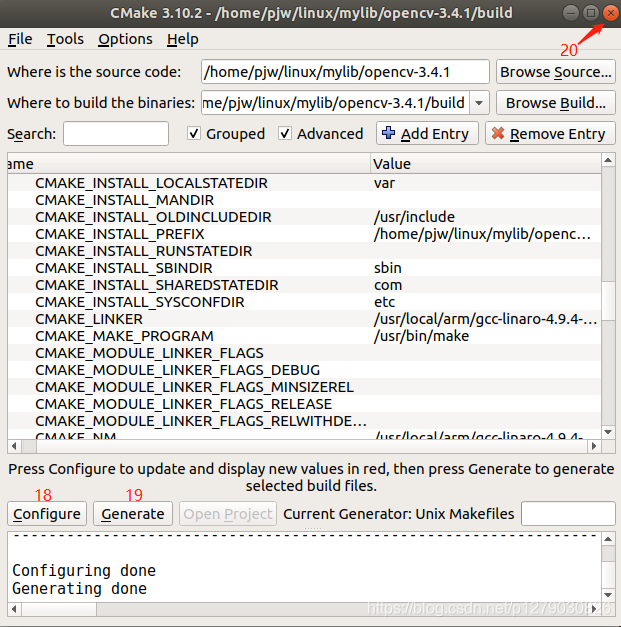Click the variable list vertical scrollbar thumb

[x=608, y=300]
